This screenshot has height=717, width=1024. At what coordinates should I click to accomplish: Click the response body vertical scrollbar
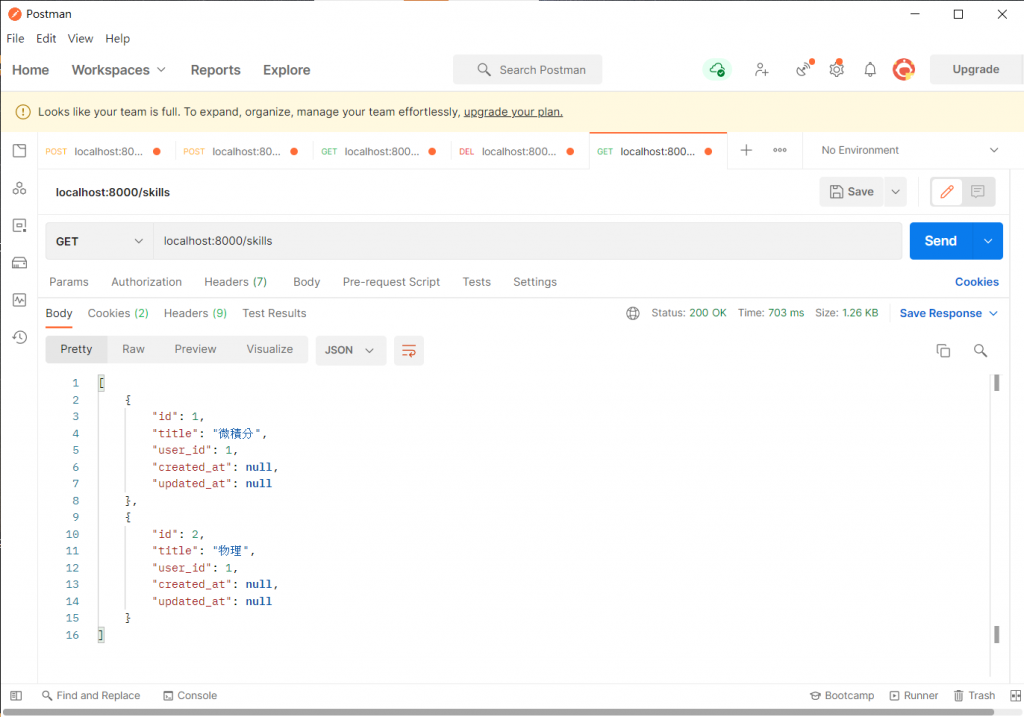pos(997,508)
